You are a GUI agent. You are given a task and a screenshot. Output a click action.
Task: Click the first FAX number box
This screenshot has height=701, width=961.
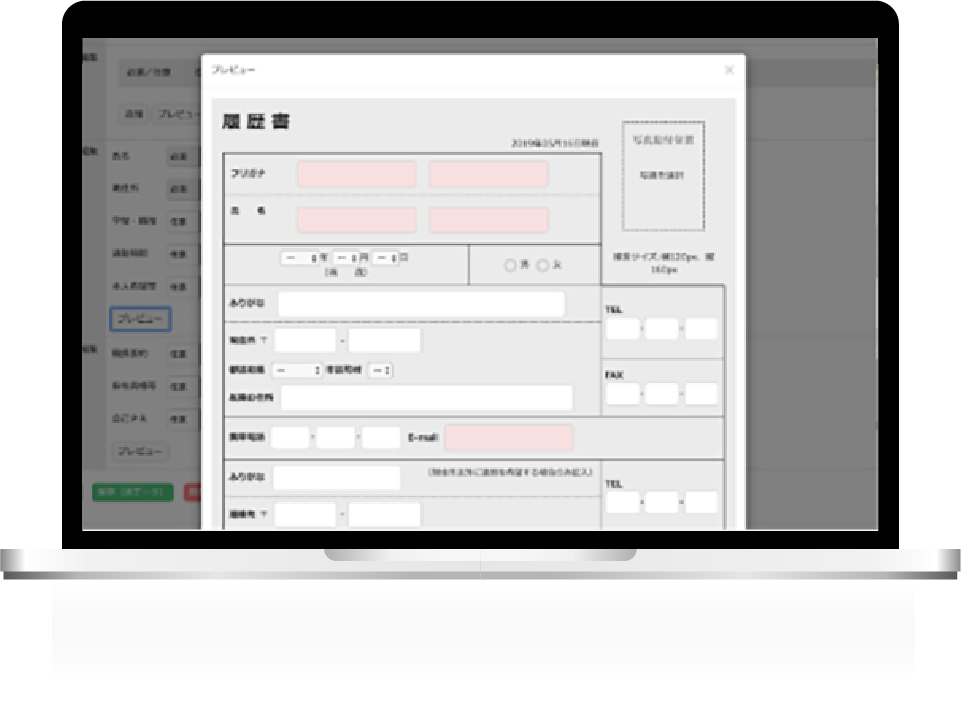622,393
